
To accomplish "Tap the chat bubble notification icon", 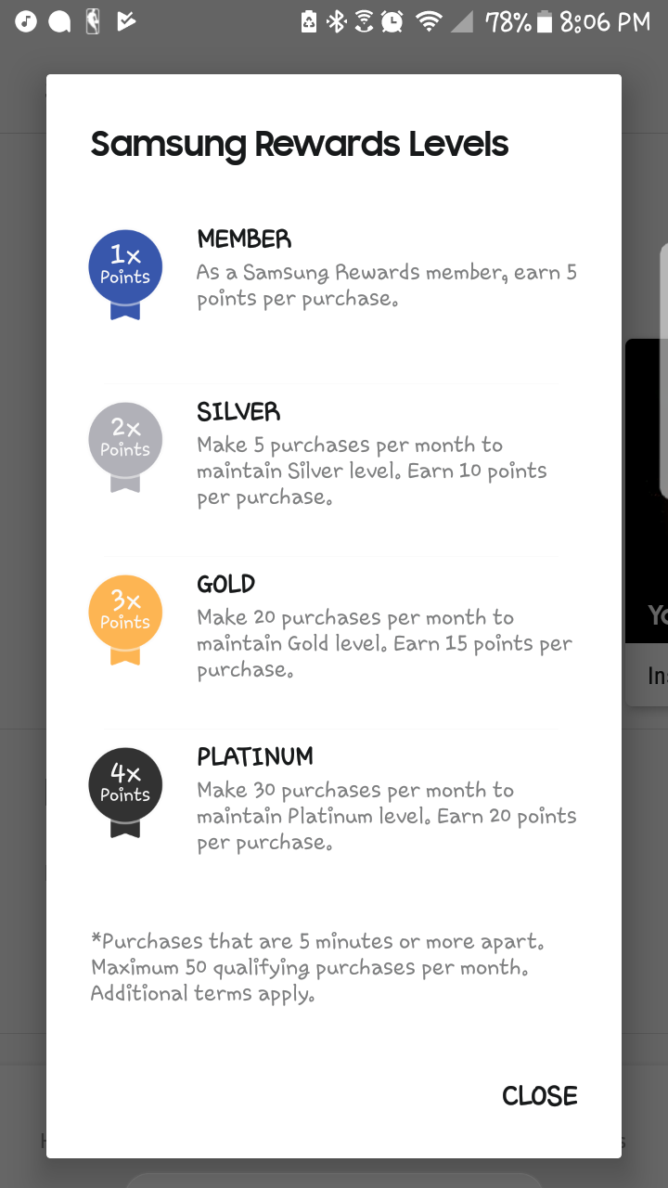I will coord(59,21).
